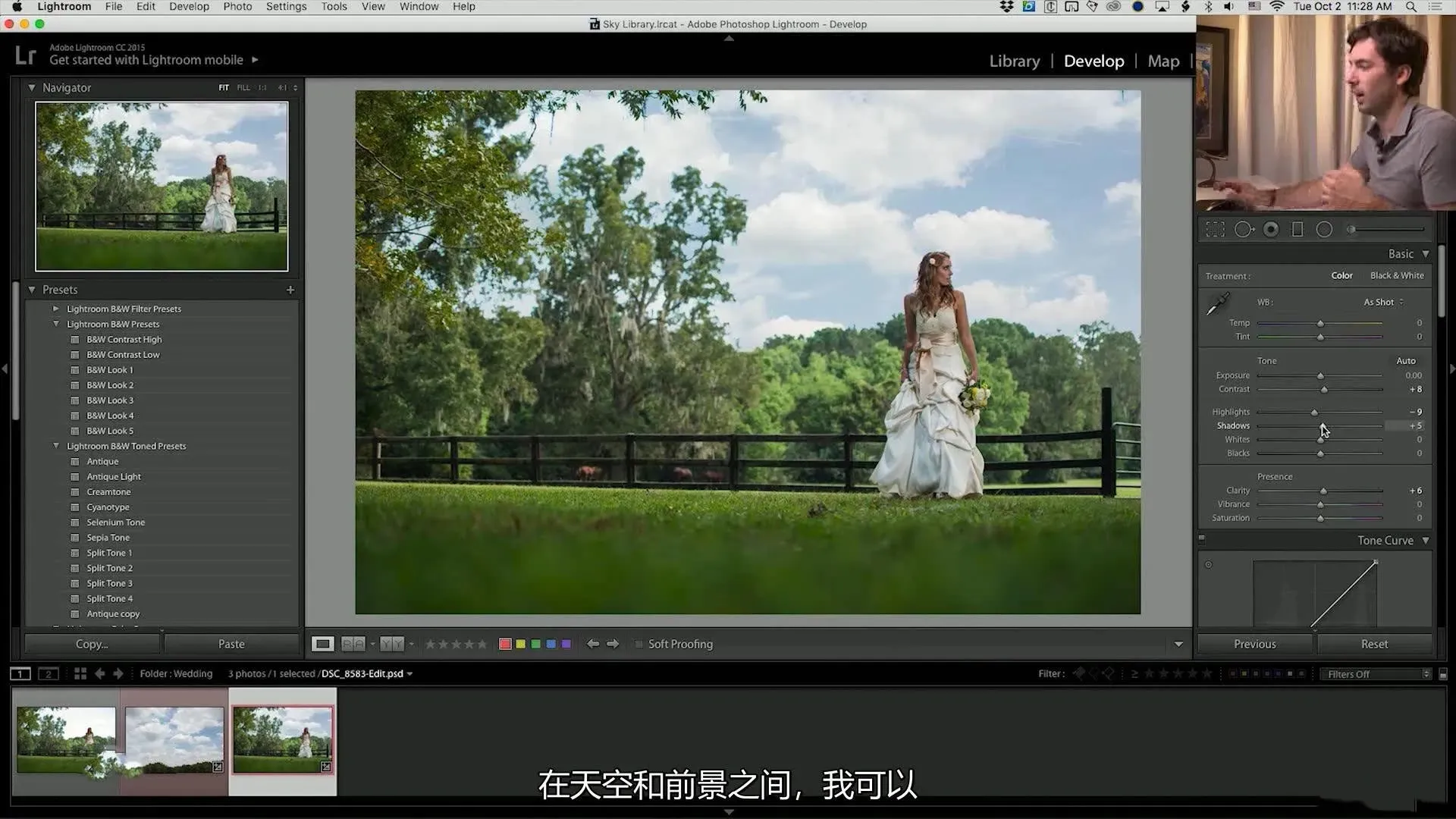Add a new preset with plus
This screenshot has width=1456, height=819.
coord(290,290)
